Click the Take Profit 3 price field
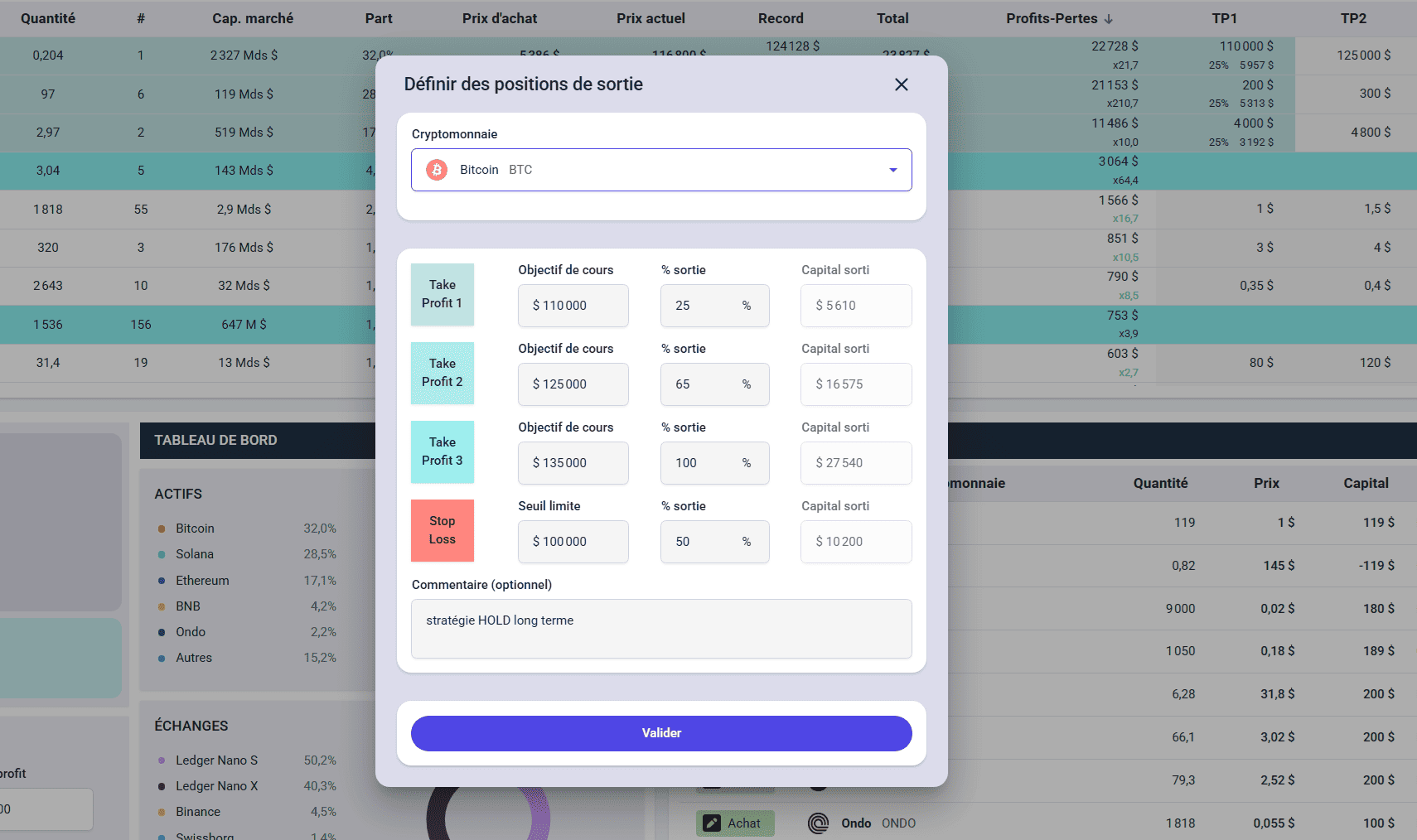 click(x=573, y=463)
